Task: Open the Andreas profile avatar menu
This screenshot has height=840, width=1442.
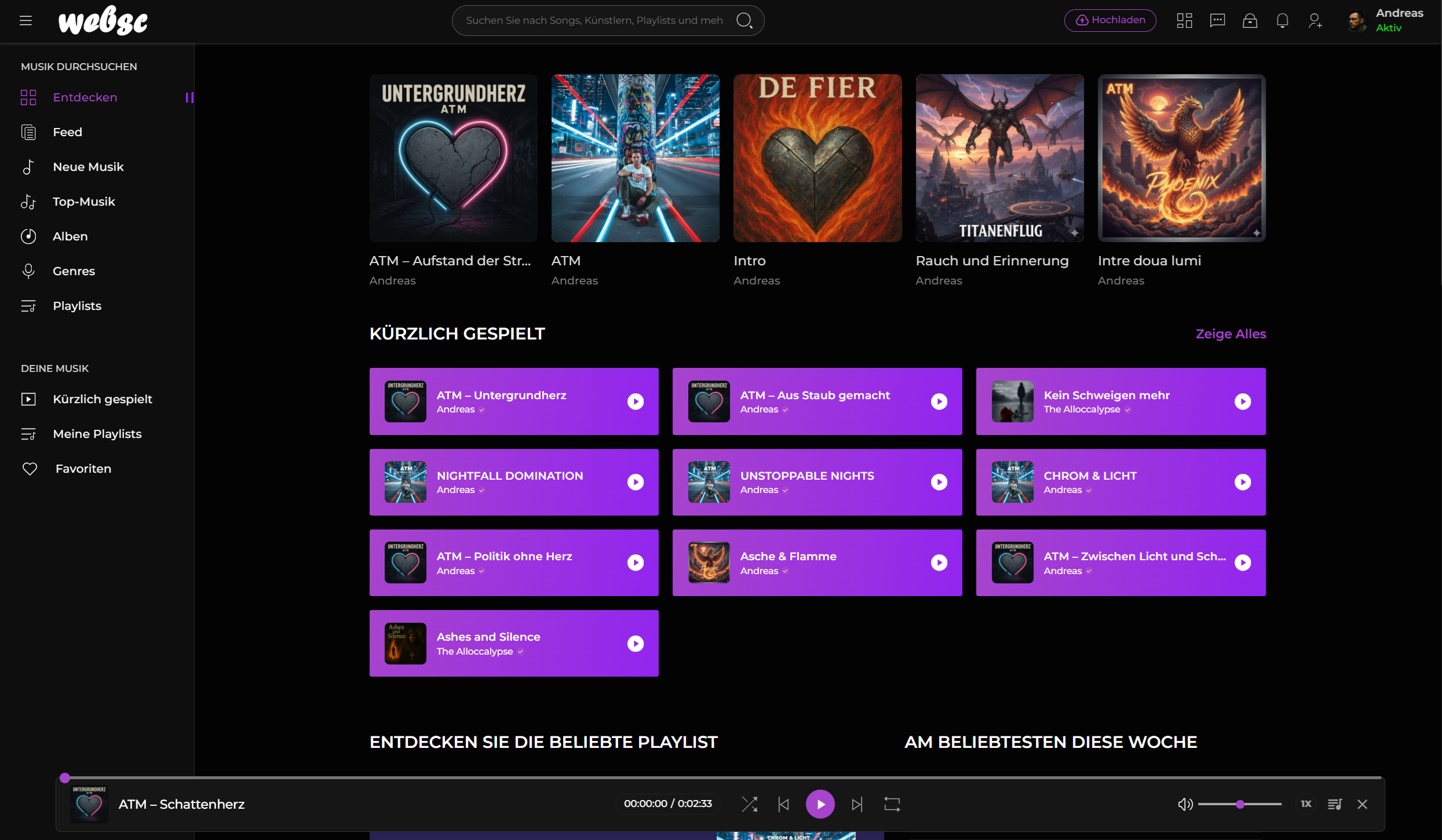Action: point(1356,20)
